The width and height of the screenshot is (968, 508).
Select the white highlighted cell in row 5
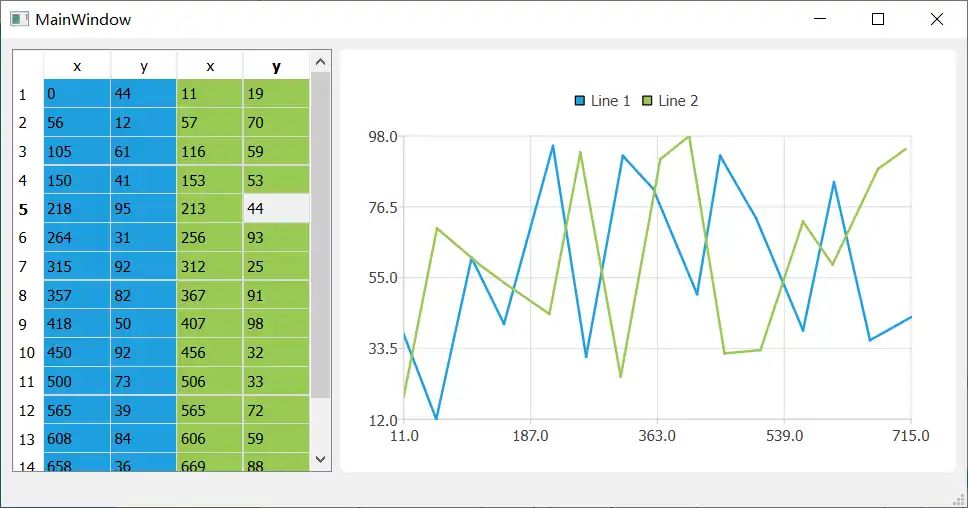point(276,209)
